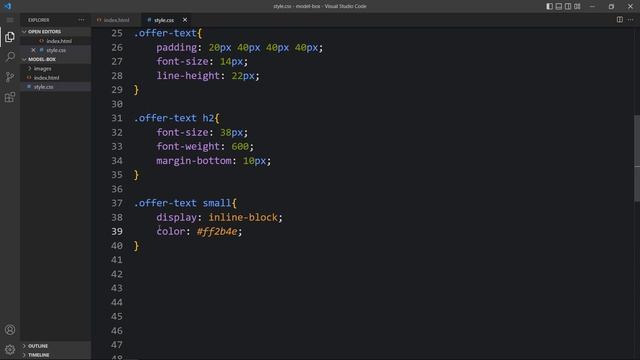Click the VS Code logo icon
The width and height of the screenshot is (640, 360).
(8, 6)
